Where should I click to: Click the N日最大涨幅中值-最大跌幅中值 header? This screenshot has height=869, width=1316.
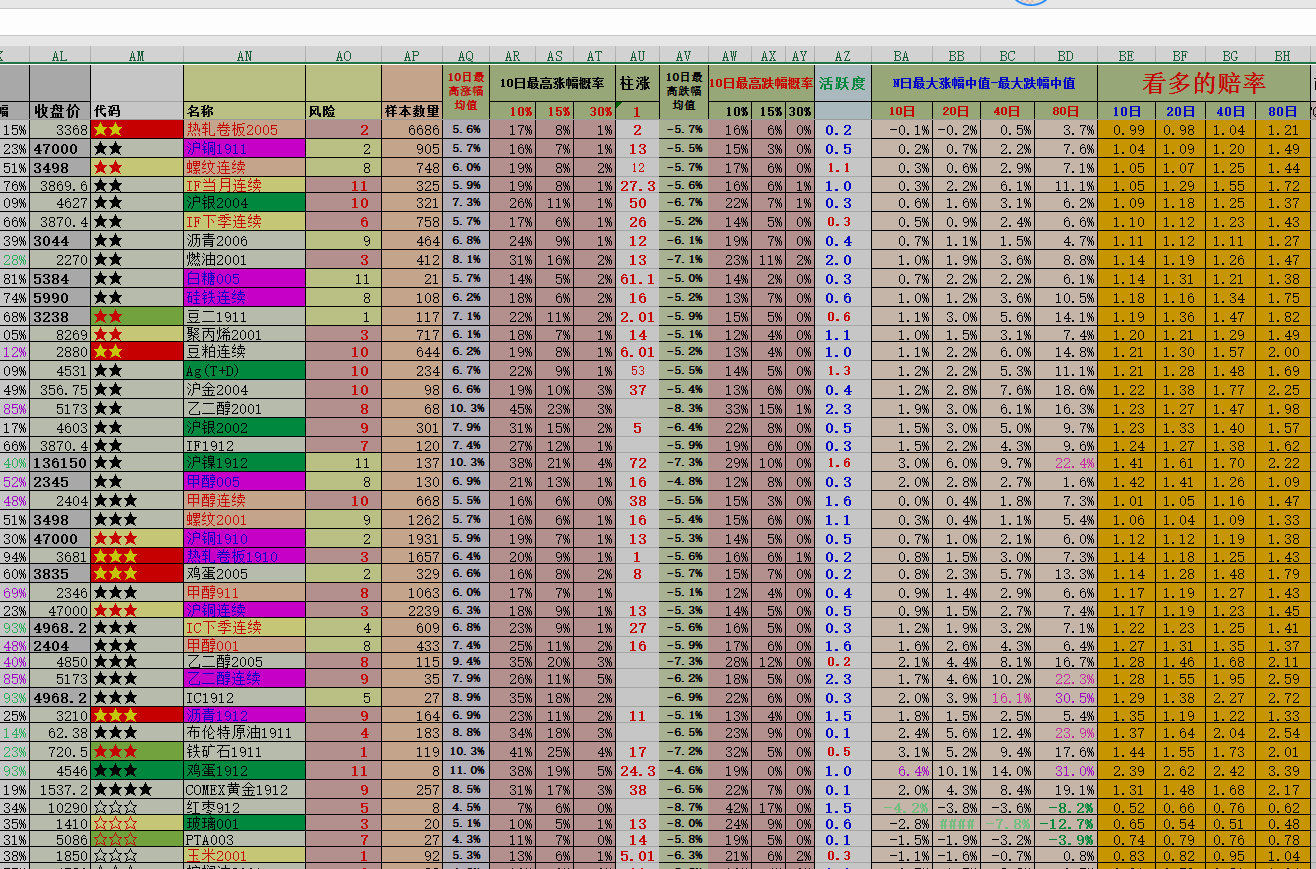[984, 84]
